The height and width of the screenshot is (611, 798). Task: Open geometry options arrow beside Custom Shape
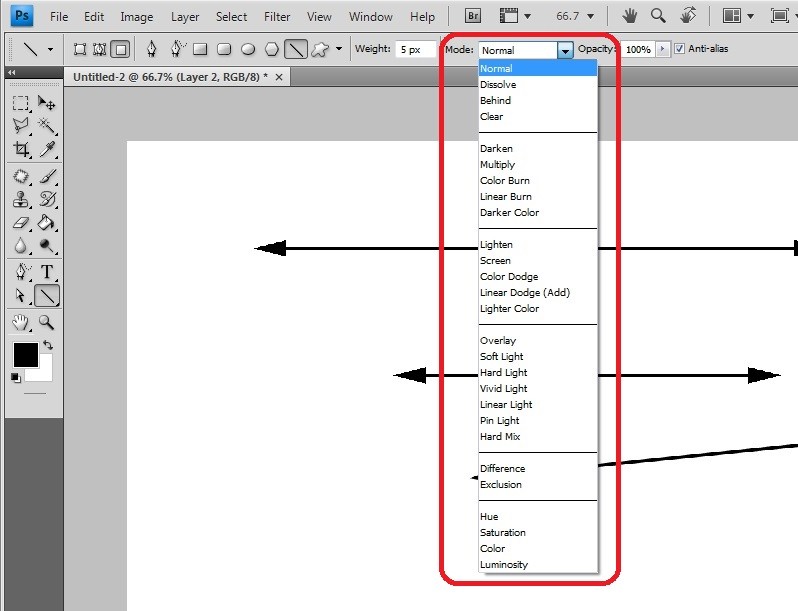[x=338, y=49]
